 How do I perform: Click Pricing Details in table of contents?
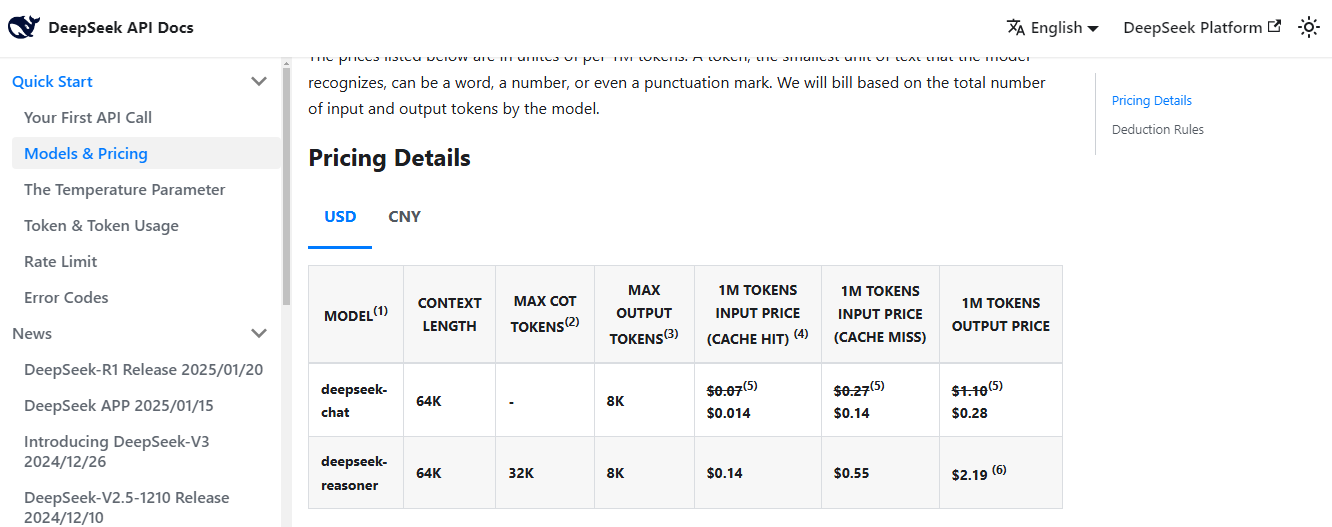[x=1151, y=101]
